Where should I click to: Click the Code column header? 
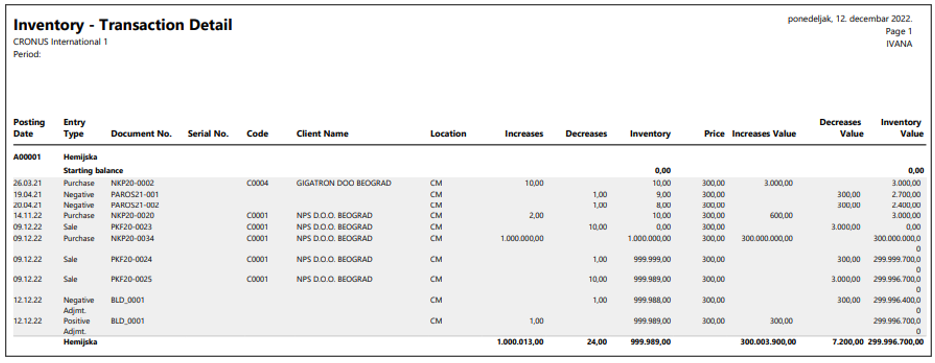[258, 134]
